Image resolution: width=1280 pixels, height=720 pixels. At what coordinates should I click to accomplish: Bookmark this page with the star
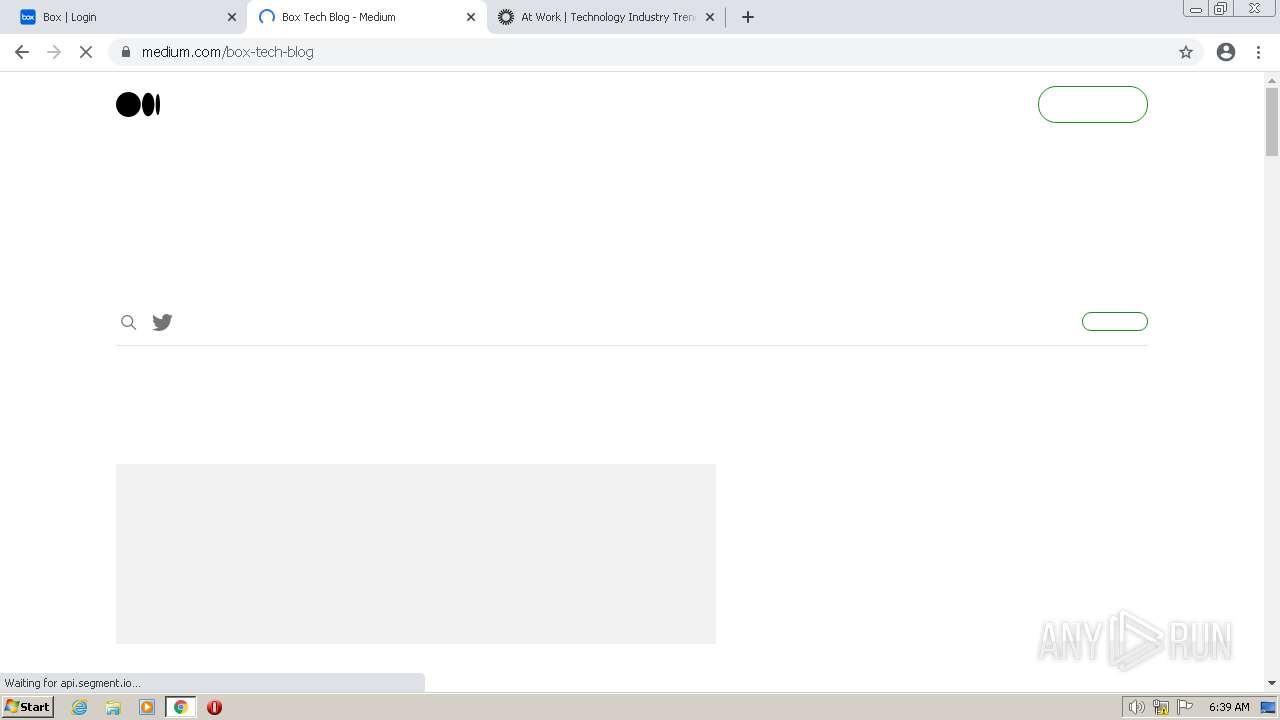1186,52
